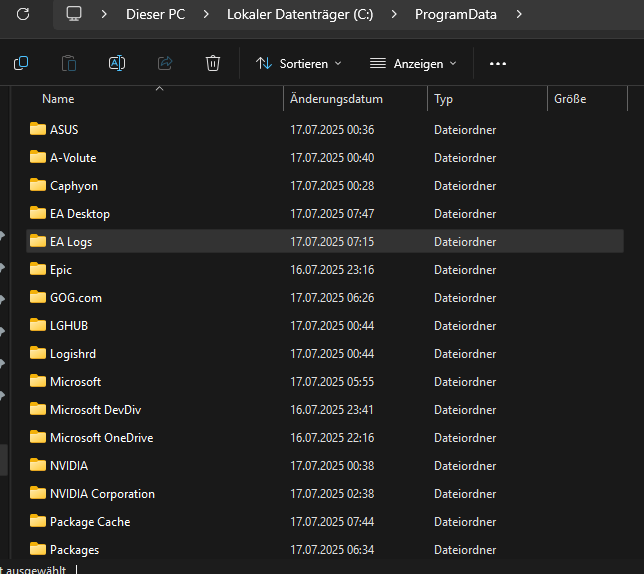Click the Microsoft folder icon
The width and height of the screenshot is (644, 574).
pos(38,381)
